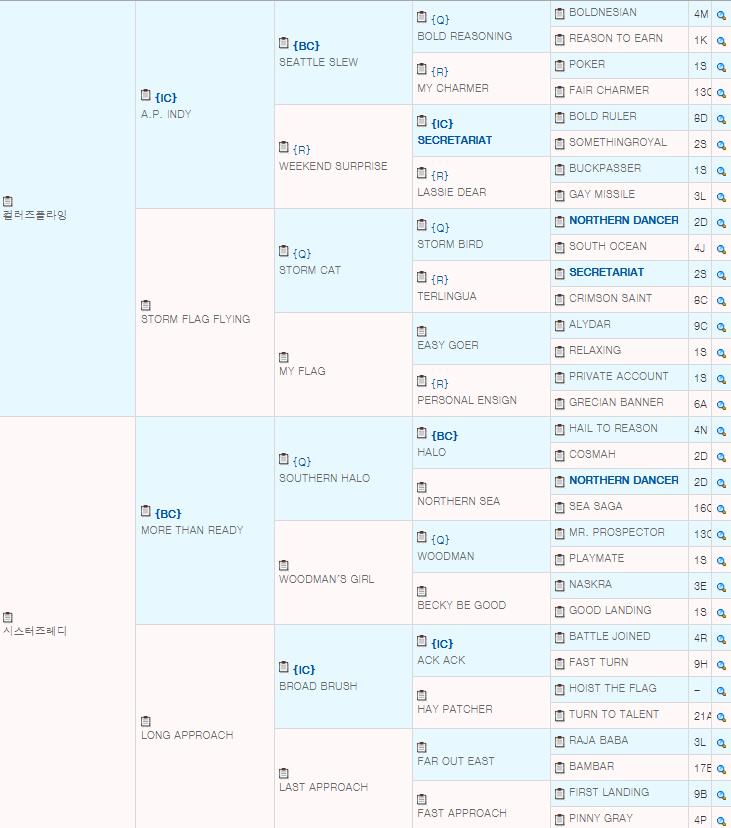Viewport: 731px width, 828px height.
Task: Open the clipboard icon above WEEKEND SURPRISE
Action: coord(284,147)
